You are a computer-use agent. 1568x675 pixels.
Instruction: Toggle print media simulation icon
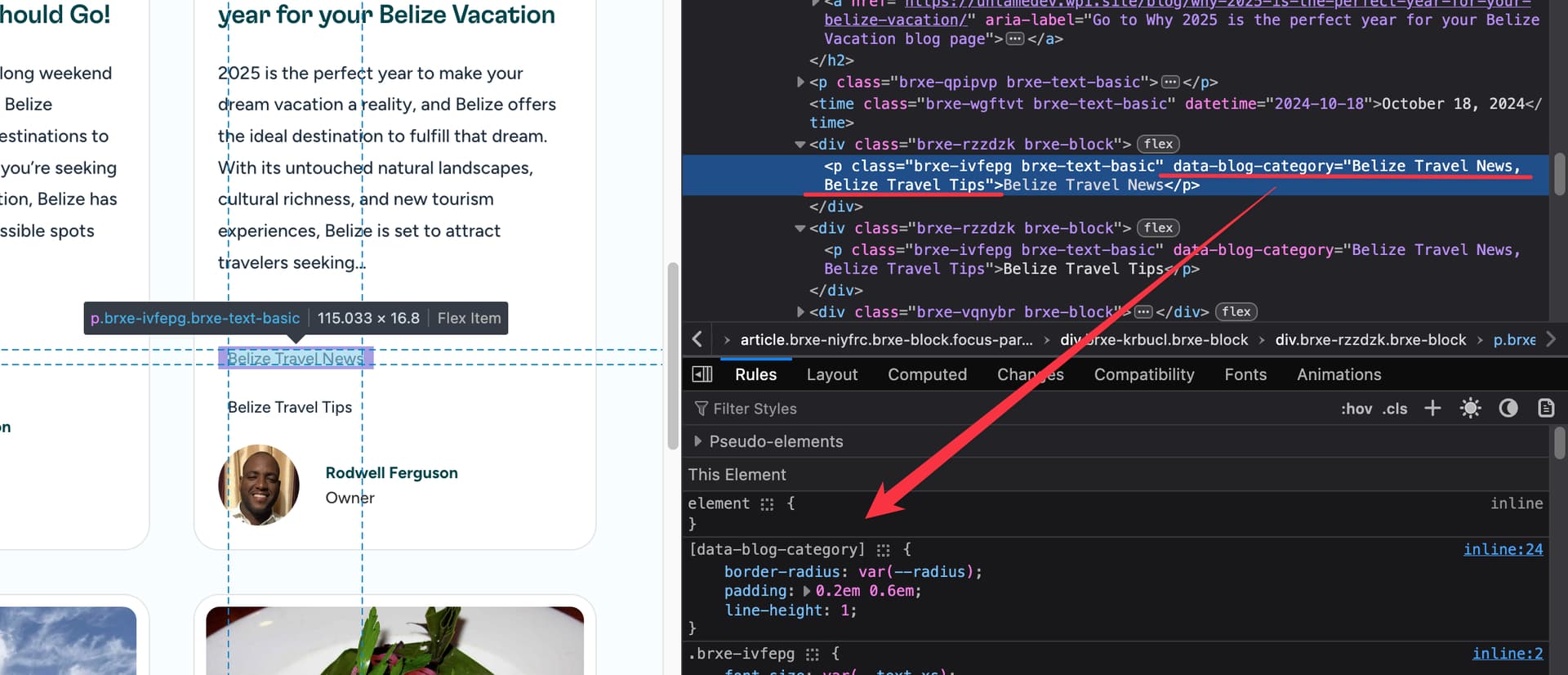pos(1545,408)
